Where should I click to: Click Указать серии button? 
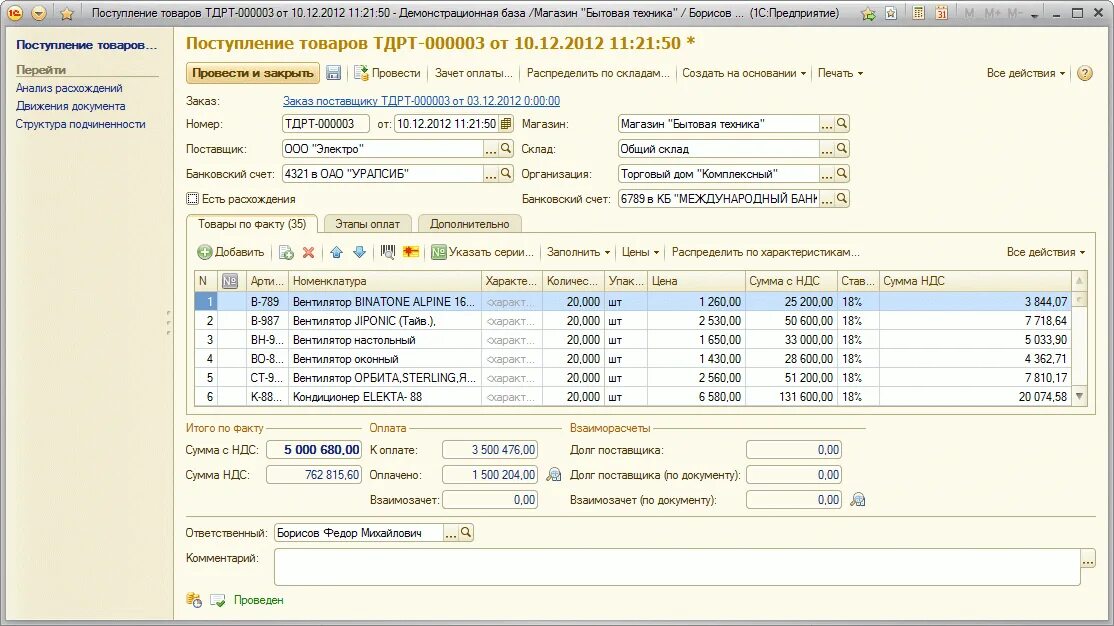click(x=482, y=252)
